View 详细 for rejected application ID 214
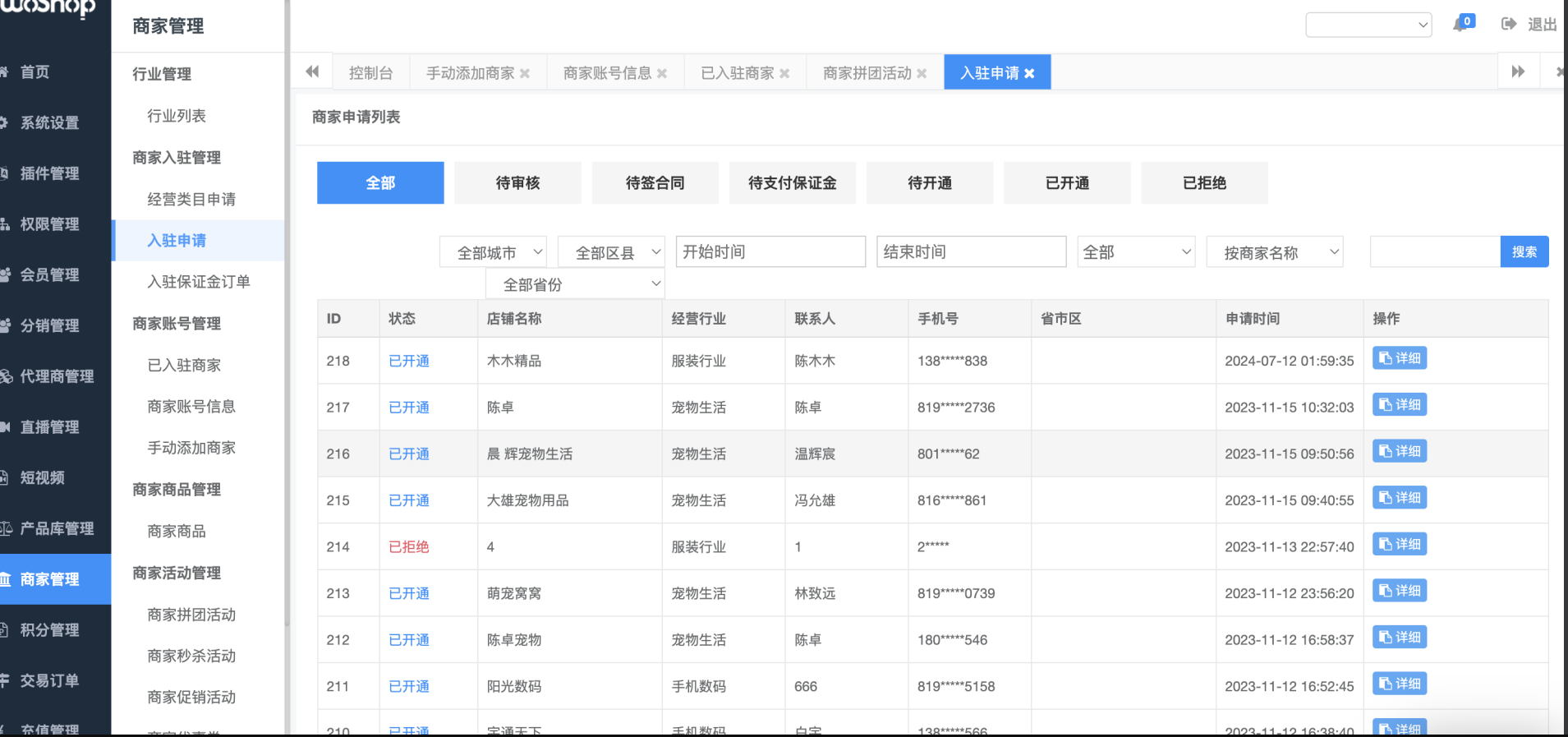1568x737 pixels. pos(1400,545)
